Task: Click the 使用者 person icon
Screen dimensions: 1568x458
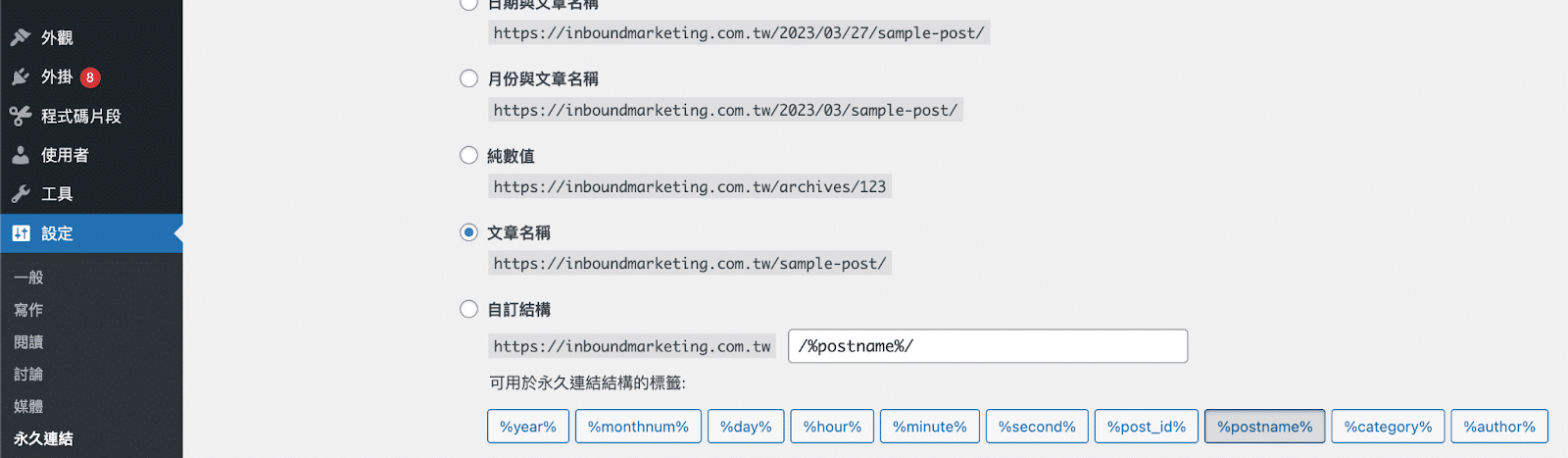Action: click(20, 155)
